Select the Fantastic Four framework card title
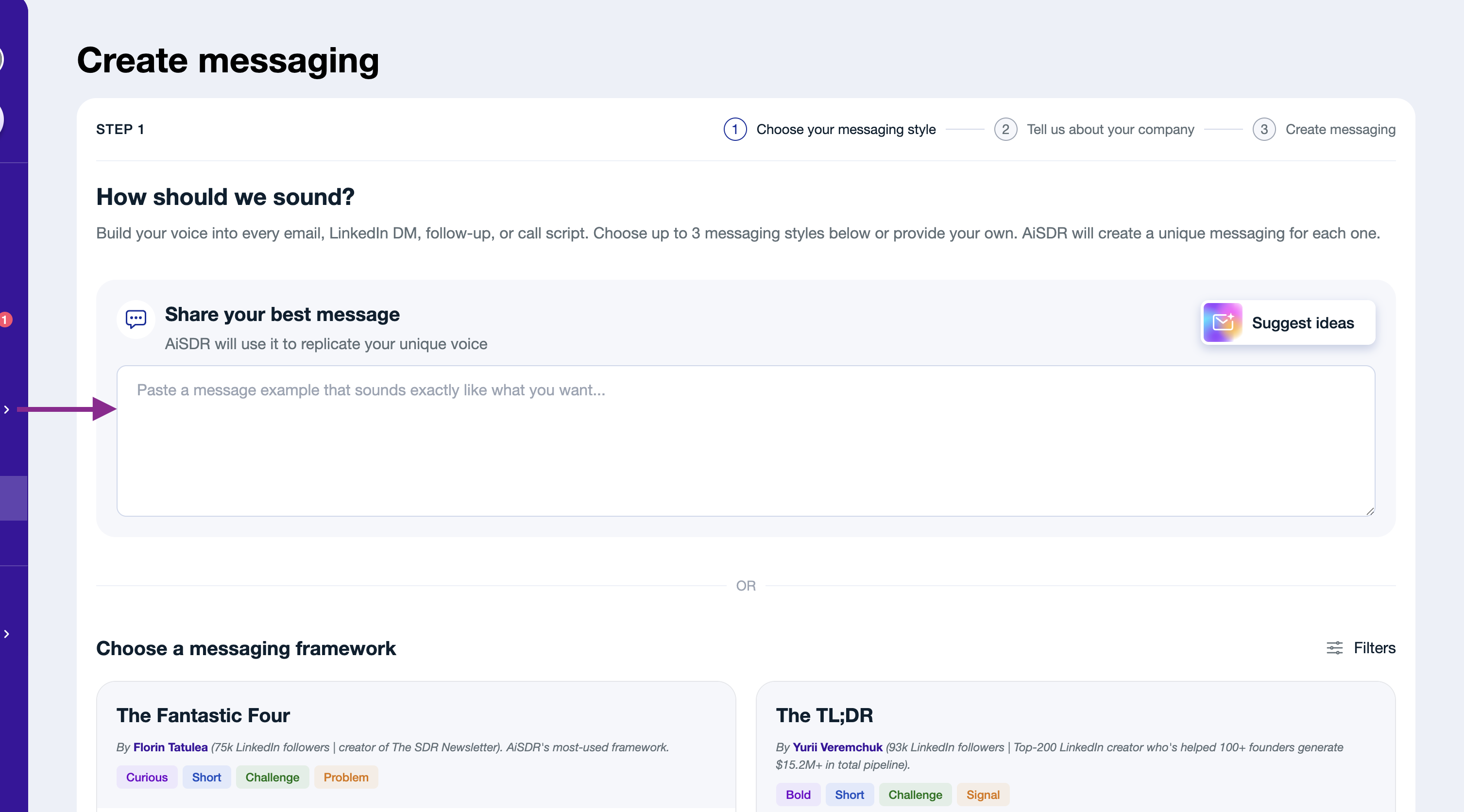The image size is (1464, 812). 203,715
